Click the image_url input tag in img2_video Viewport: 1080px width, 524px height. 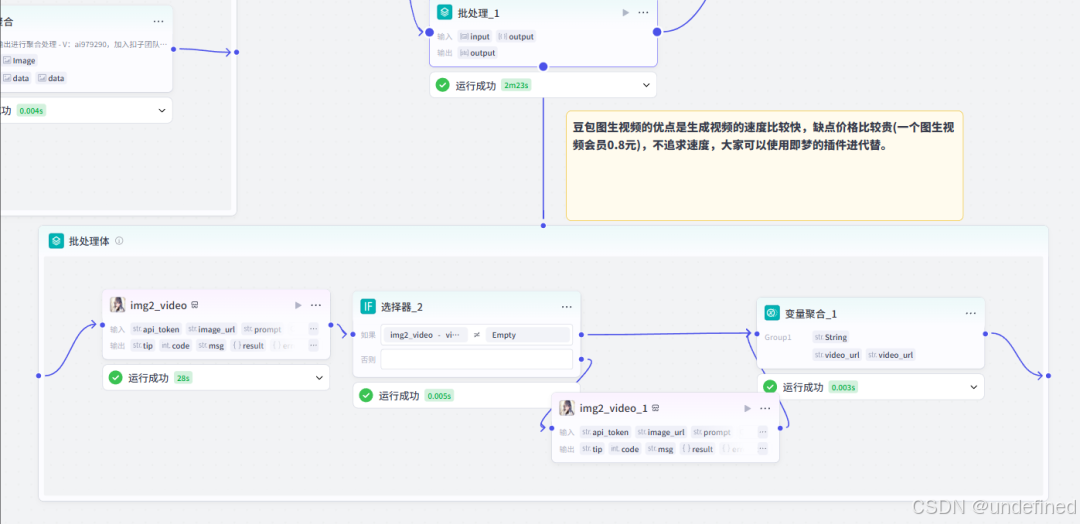click(212, 329)
